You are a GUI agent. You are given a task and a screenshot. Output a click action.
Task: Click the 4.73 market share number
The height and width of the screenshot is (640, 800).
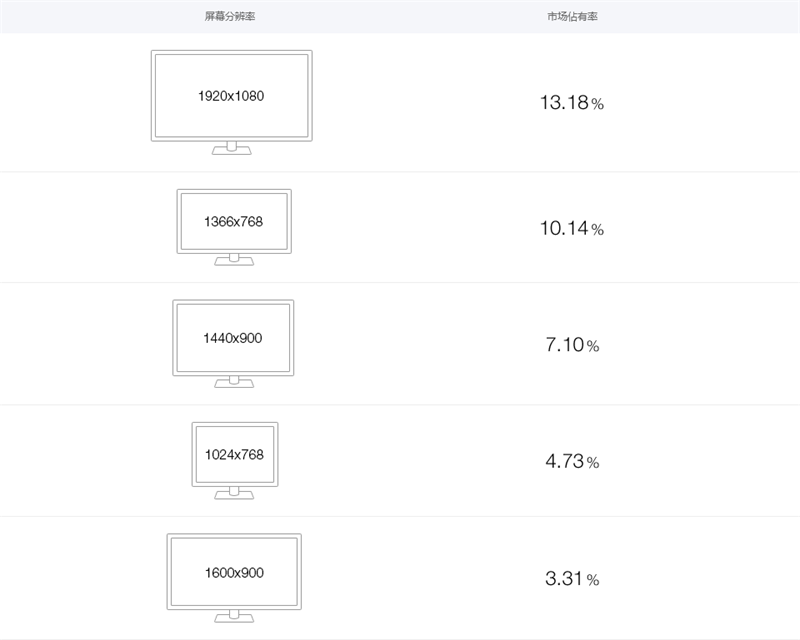(564, 462)
